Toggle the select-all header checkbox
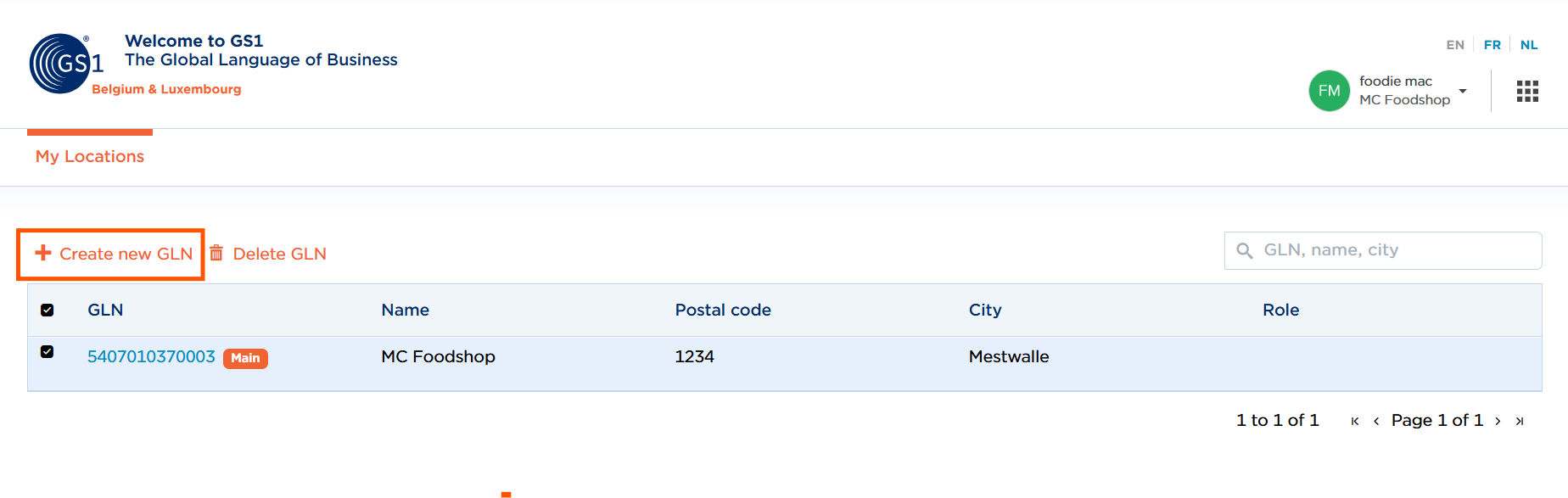1568x498 pixels. 48,310
